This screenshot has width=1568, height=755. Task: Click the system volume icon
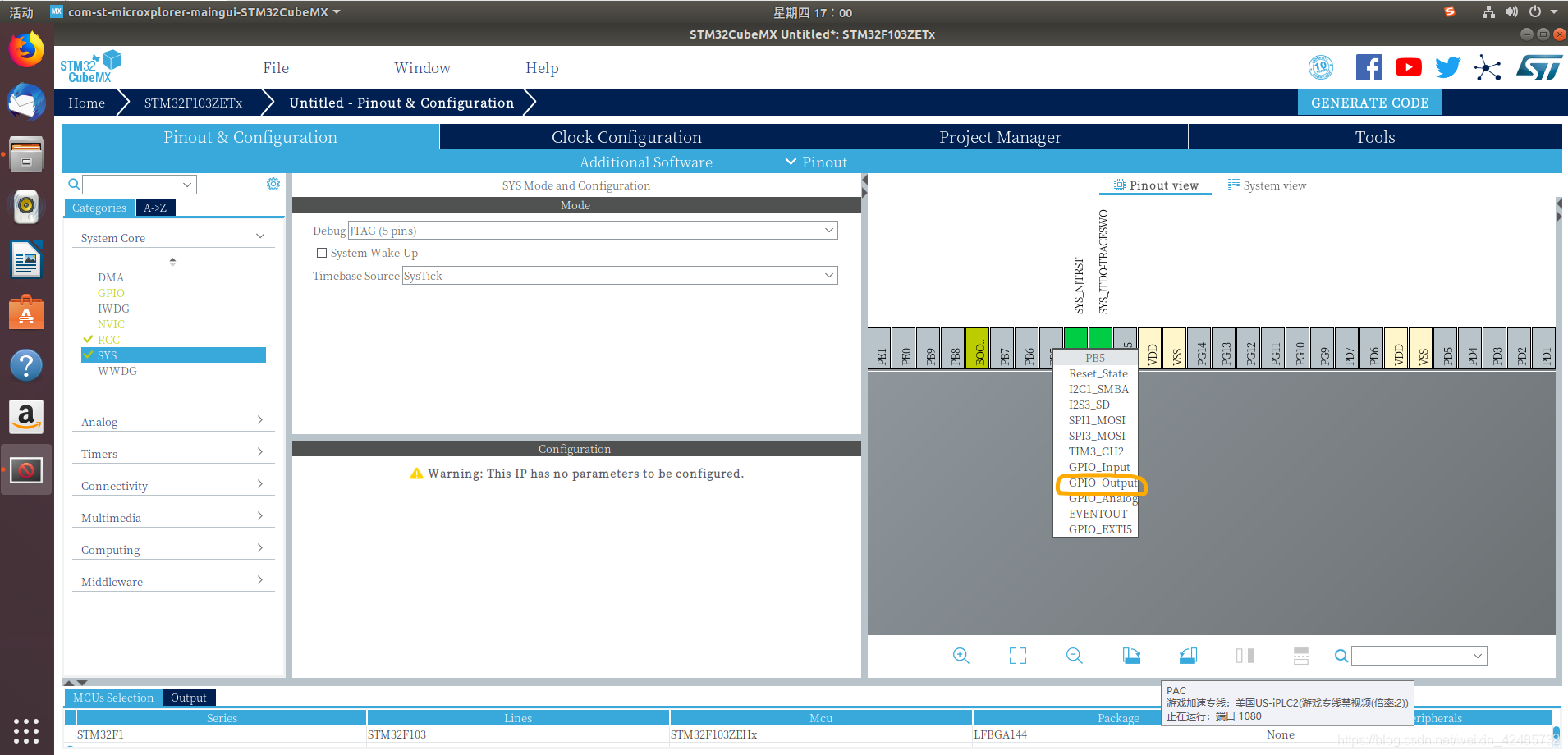(1511, 12)
